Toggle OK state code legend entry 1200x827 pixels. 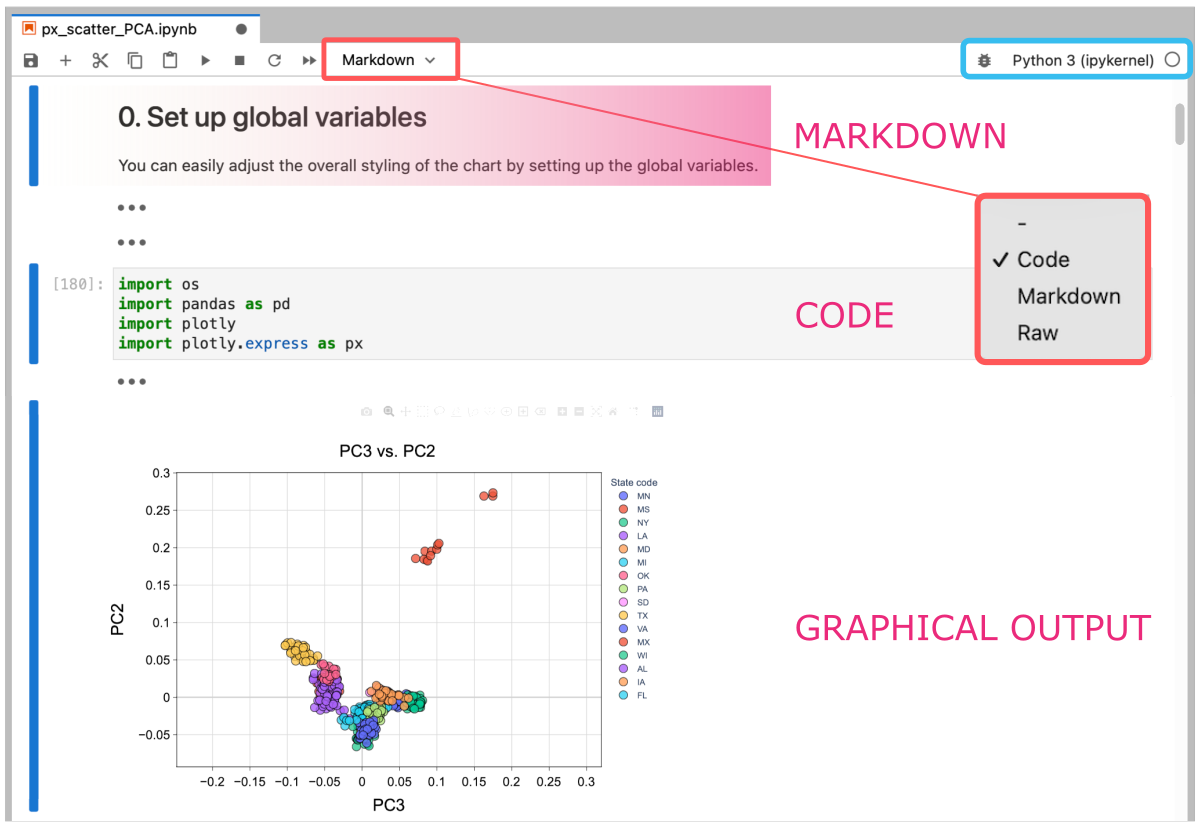[x=634, y=576]
